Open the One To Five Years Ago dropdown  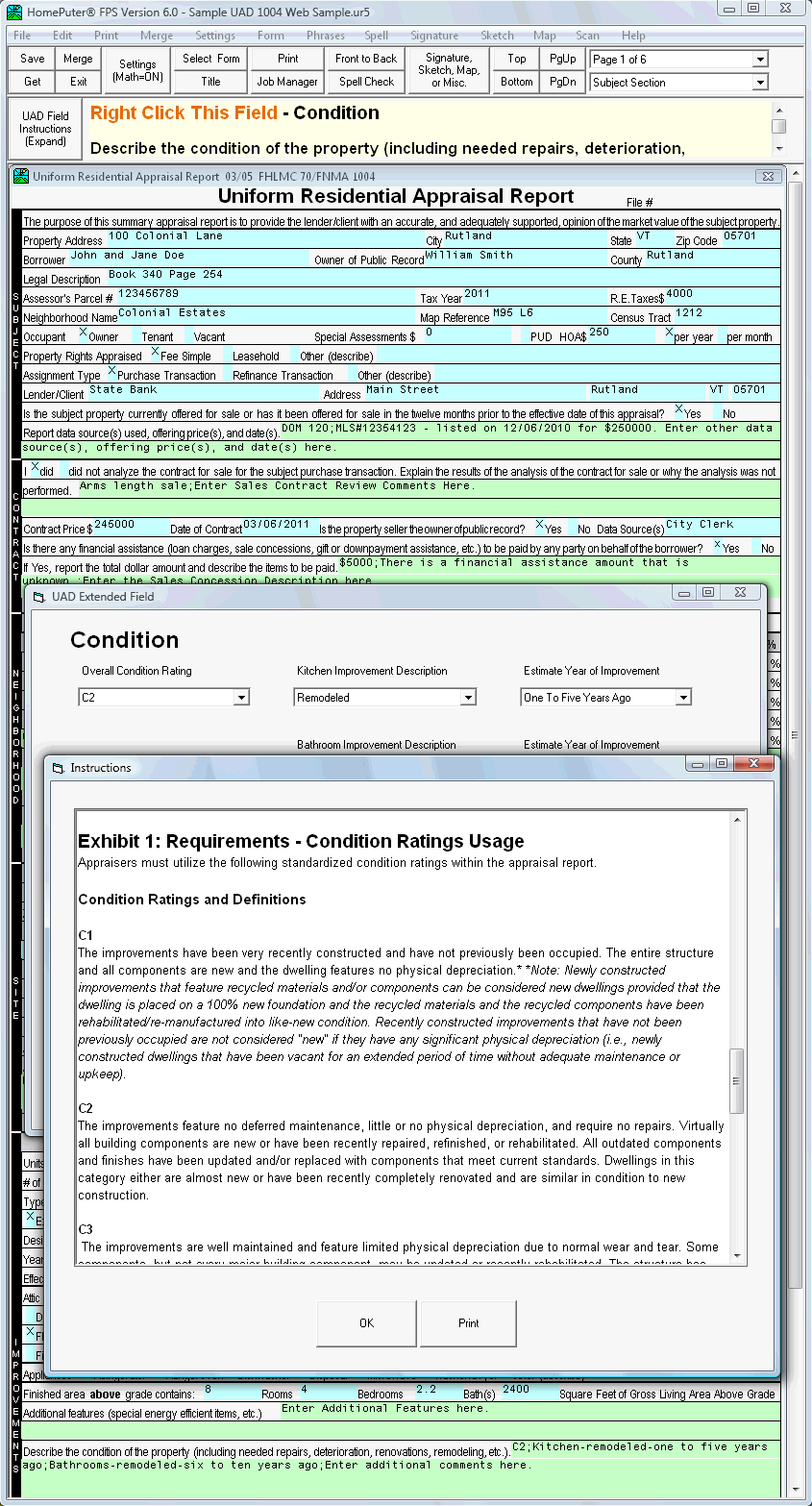(684, 698)
